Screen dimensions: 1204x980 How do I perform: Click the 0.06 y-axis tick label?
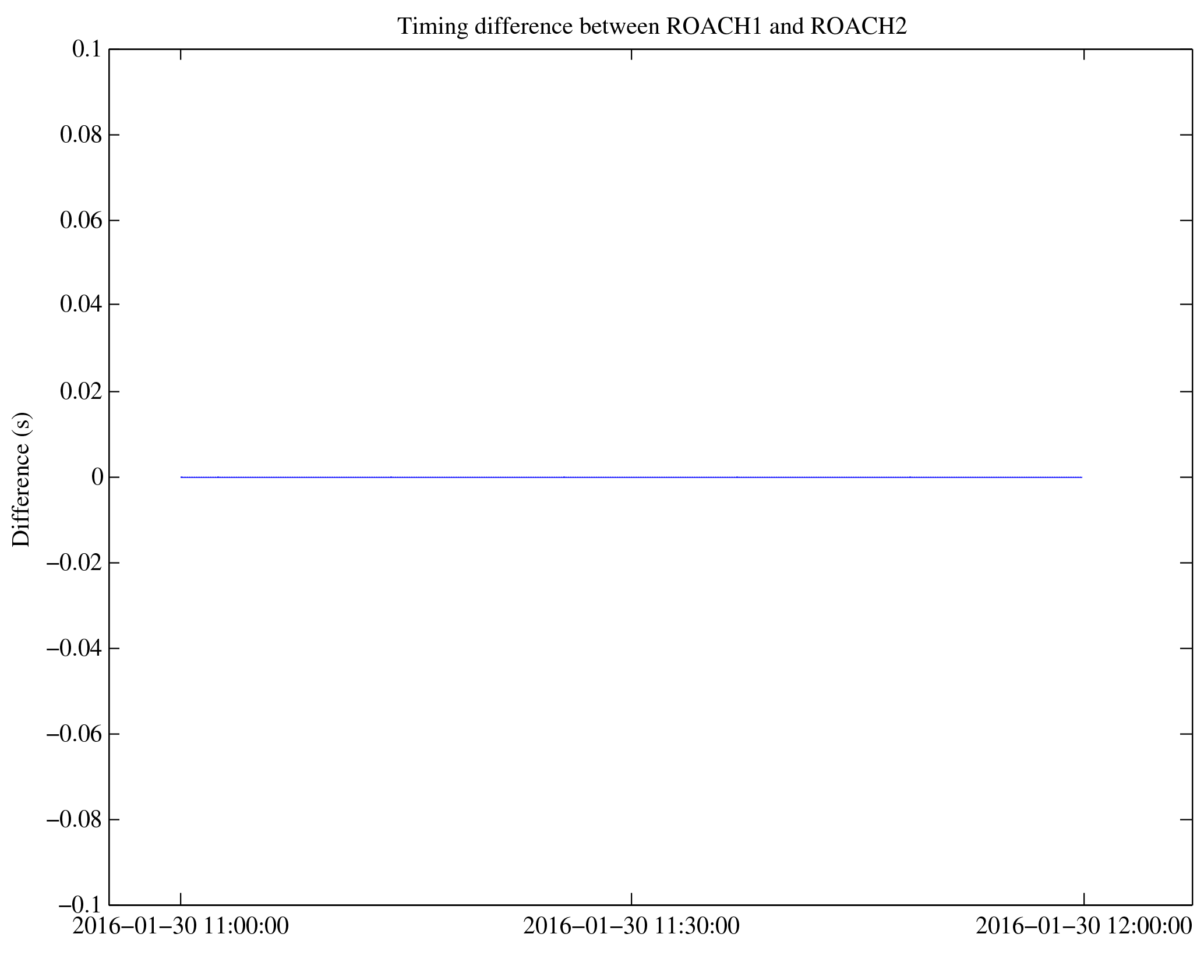80,221
